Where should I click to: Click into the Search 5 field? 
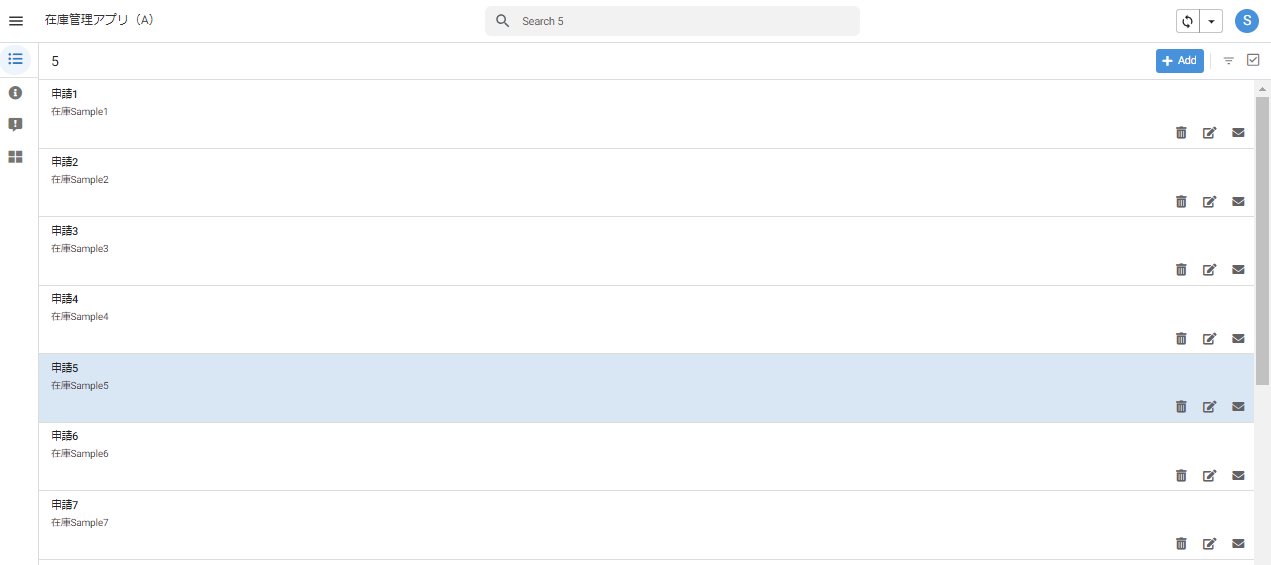[x=672, y=21]
